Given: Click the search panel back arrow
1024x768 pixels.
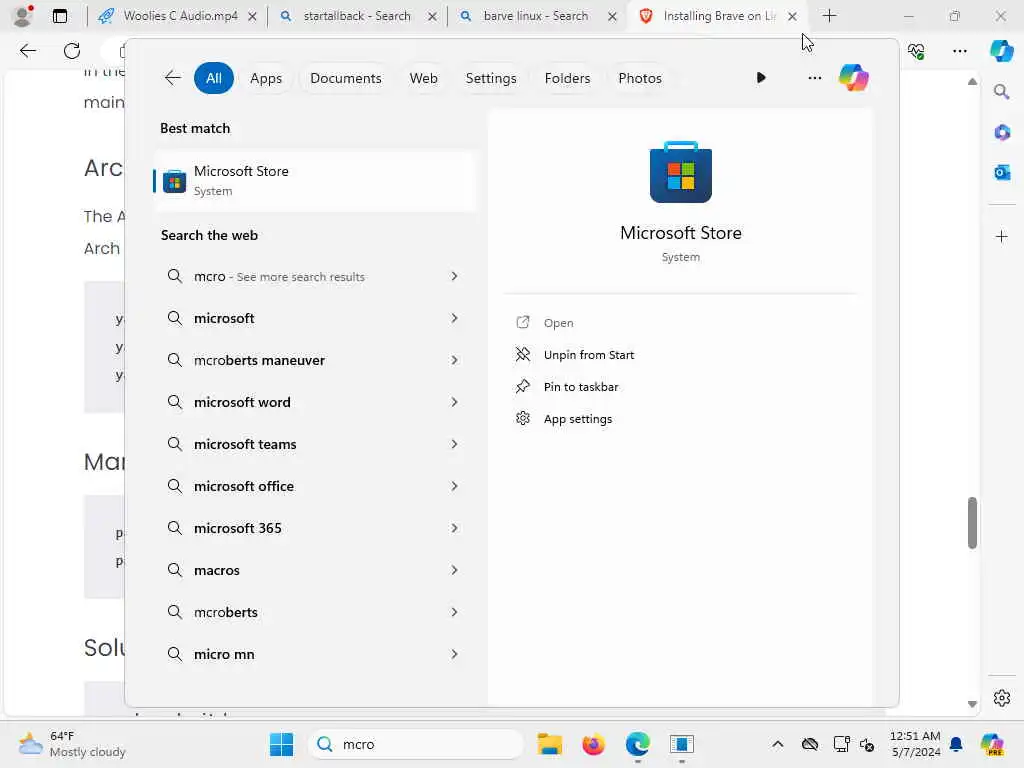Looking at the screenshot, I should [172, 78].
